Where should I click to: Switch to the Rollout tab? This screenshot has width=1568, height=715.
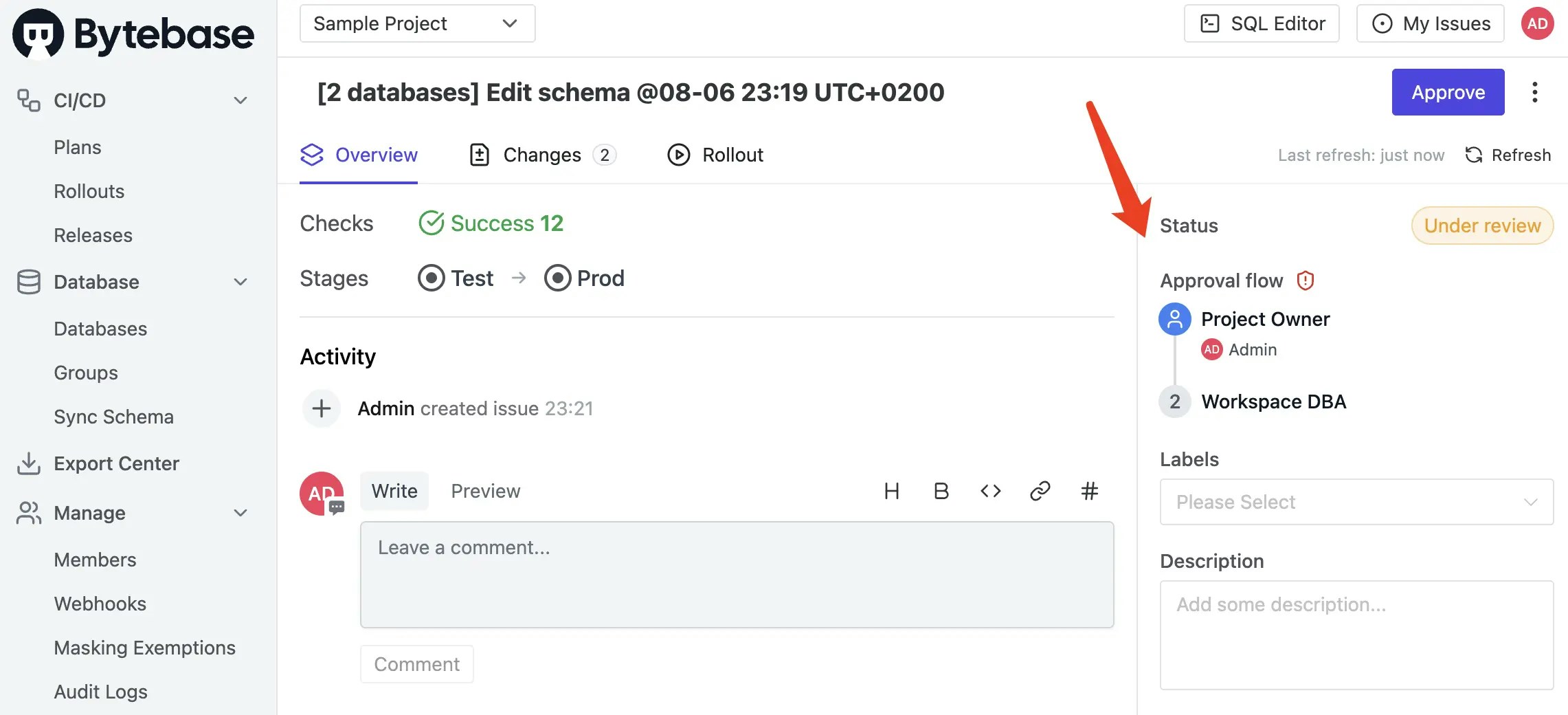pyautogui.click(x=715, y=155)
